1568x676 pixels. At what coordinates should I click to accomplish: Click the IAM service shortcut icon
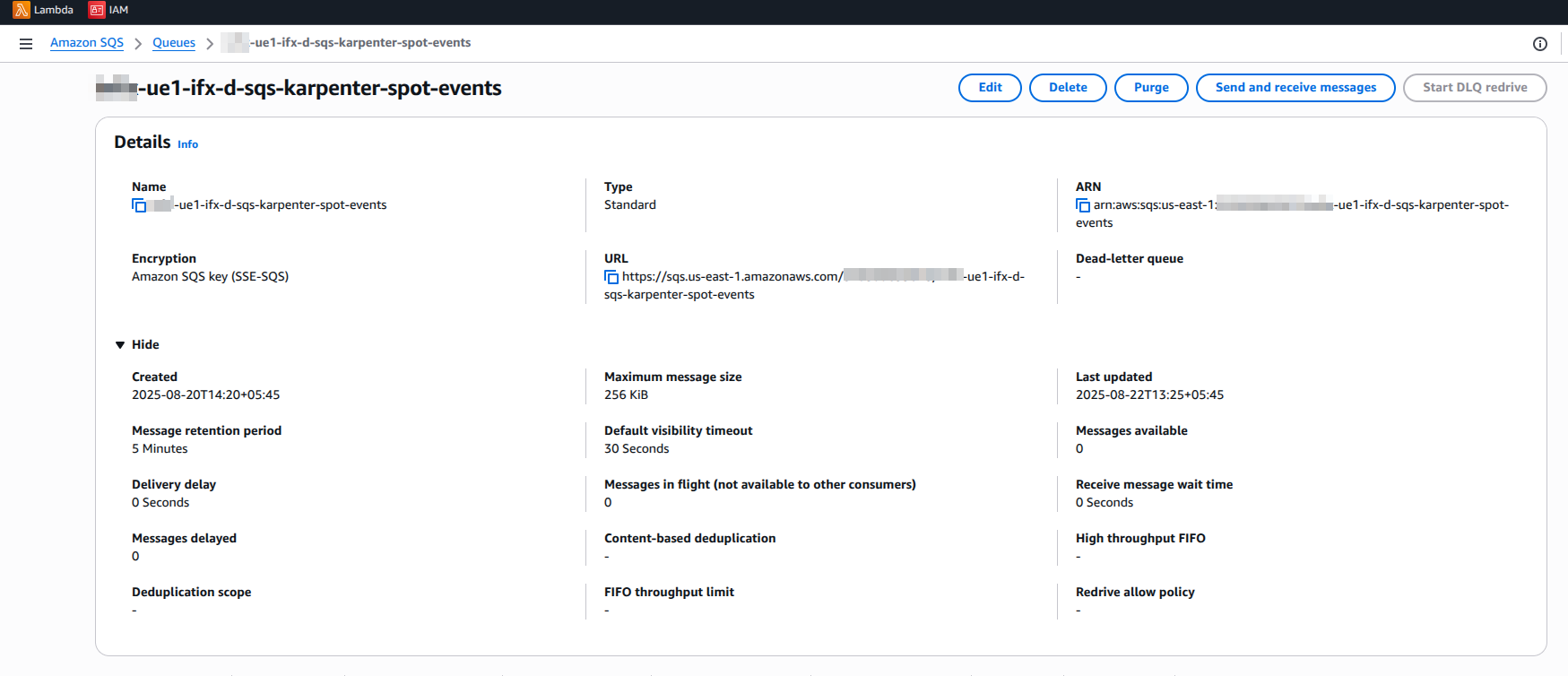tap(97, 10)
